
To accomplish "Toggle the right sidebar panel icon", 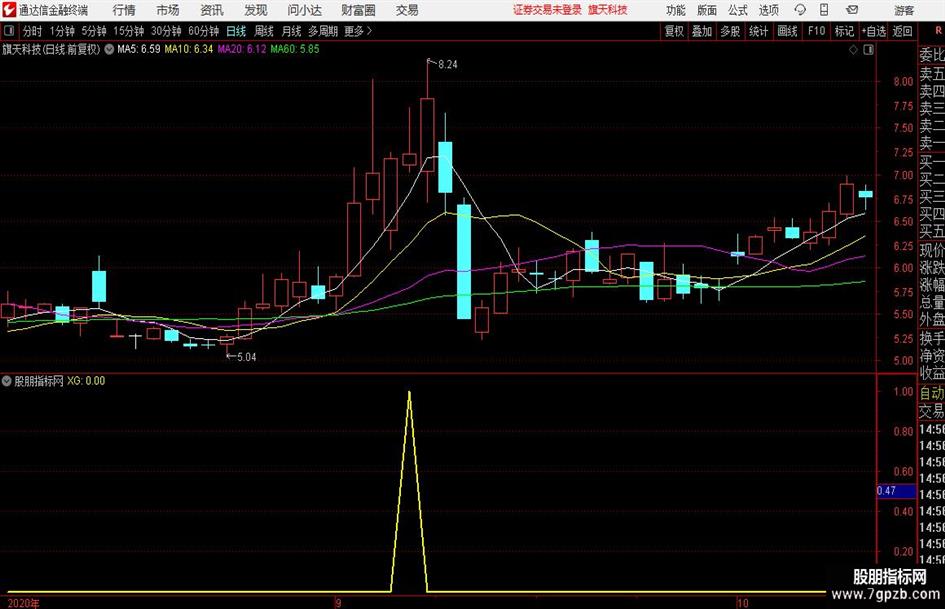I will pos(868,50).
